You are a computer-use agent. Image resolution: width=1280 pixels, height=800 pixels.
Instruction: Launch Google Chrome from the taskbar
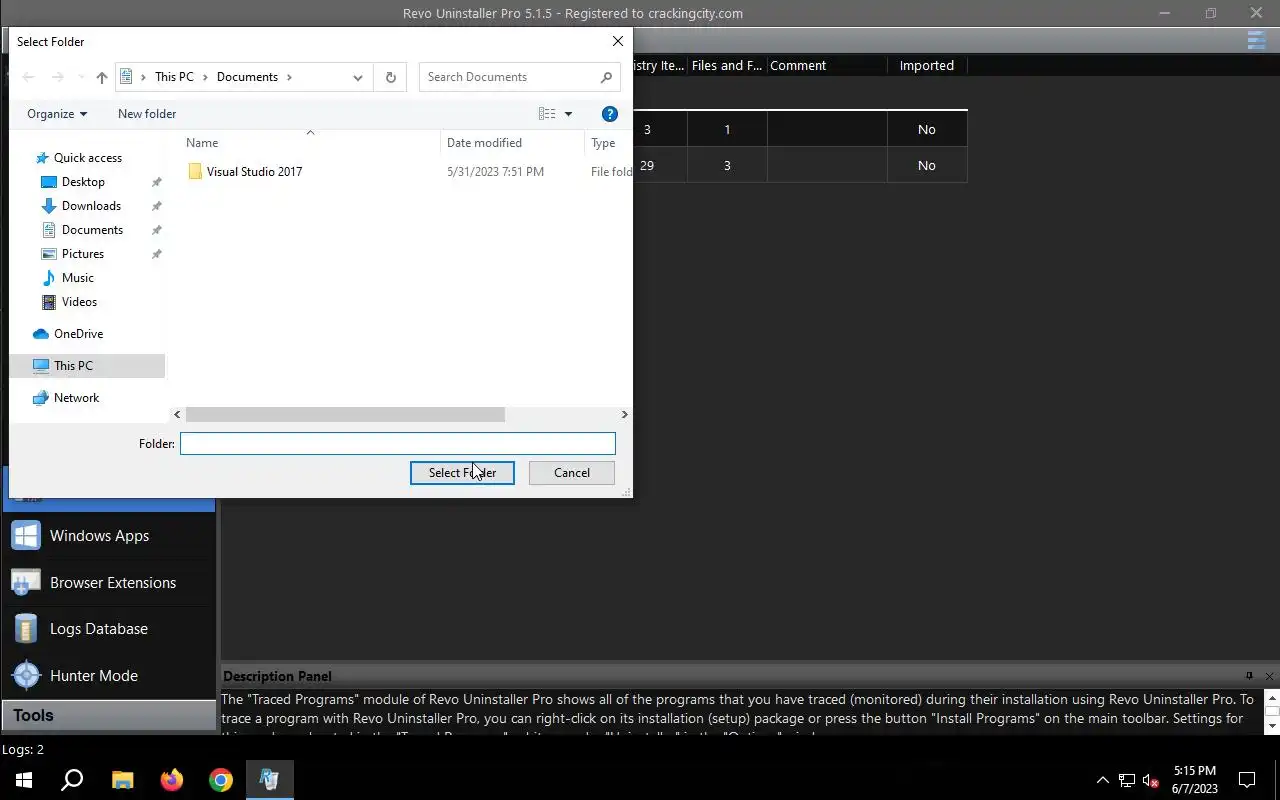(x=221, y=780)
